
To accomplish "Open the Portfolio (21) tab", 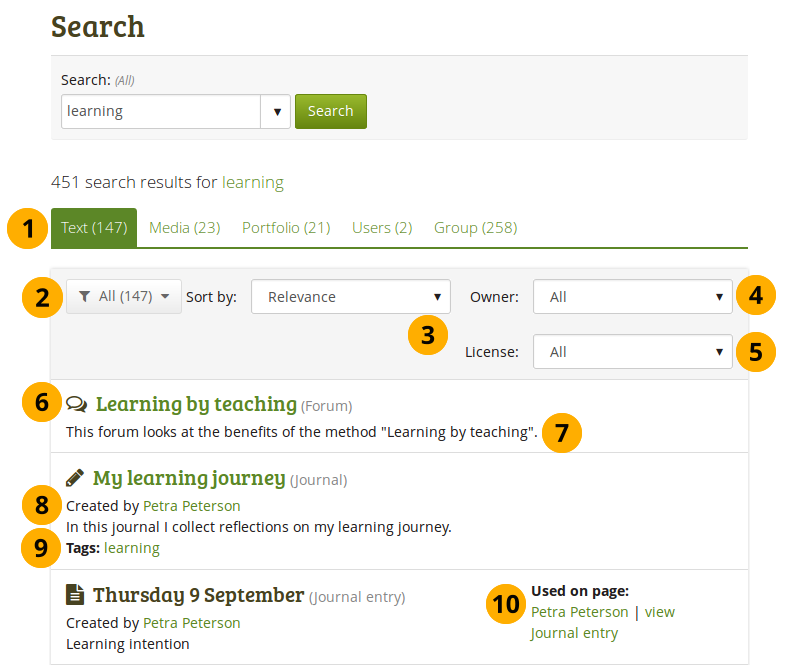I will coord(286,228).
